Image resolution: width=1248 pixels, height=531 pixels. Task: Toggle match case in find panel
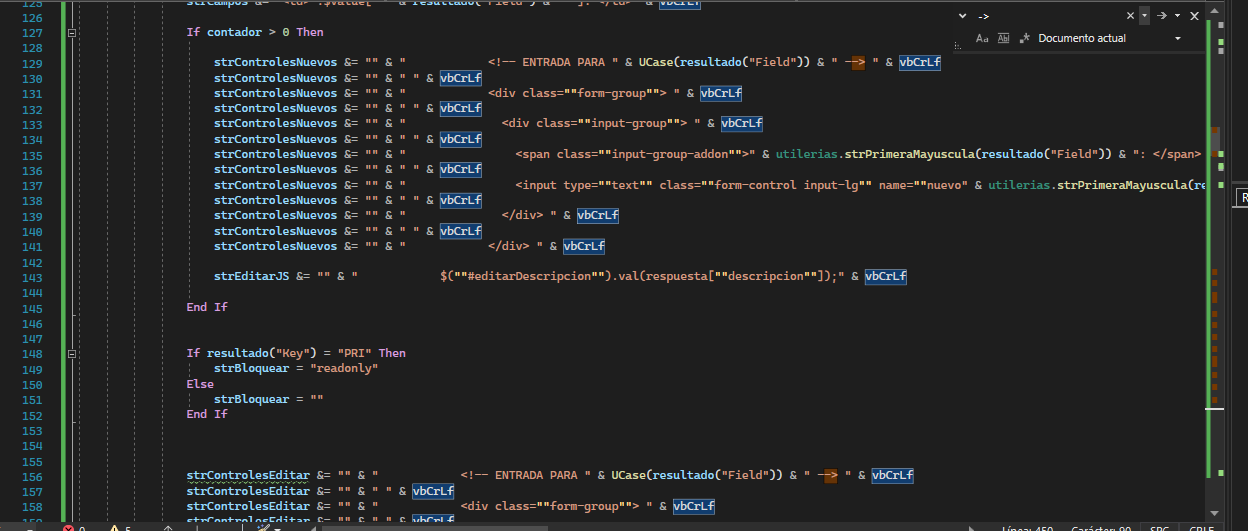coord(982,38)
